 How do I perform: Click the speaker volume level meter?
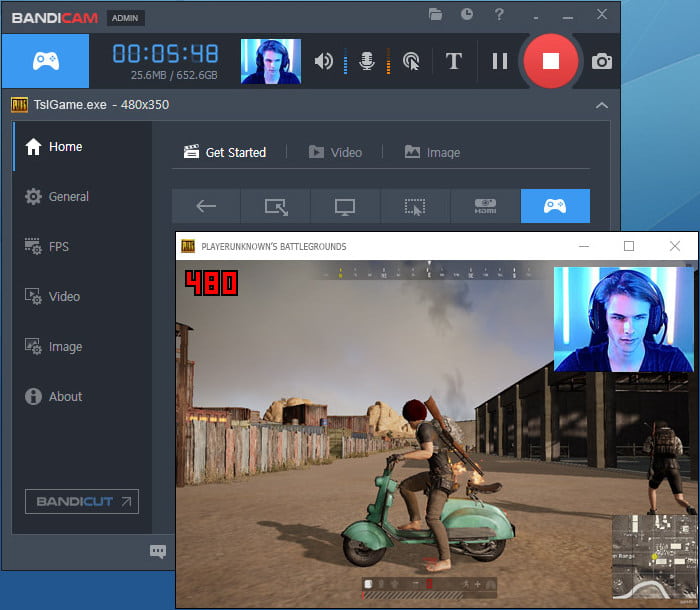click(x=346, y=61)
